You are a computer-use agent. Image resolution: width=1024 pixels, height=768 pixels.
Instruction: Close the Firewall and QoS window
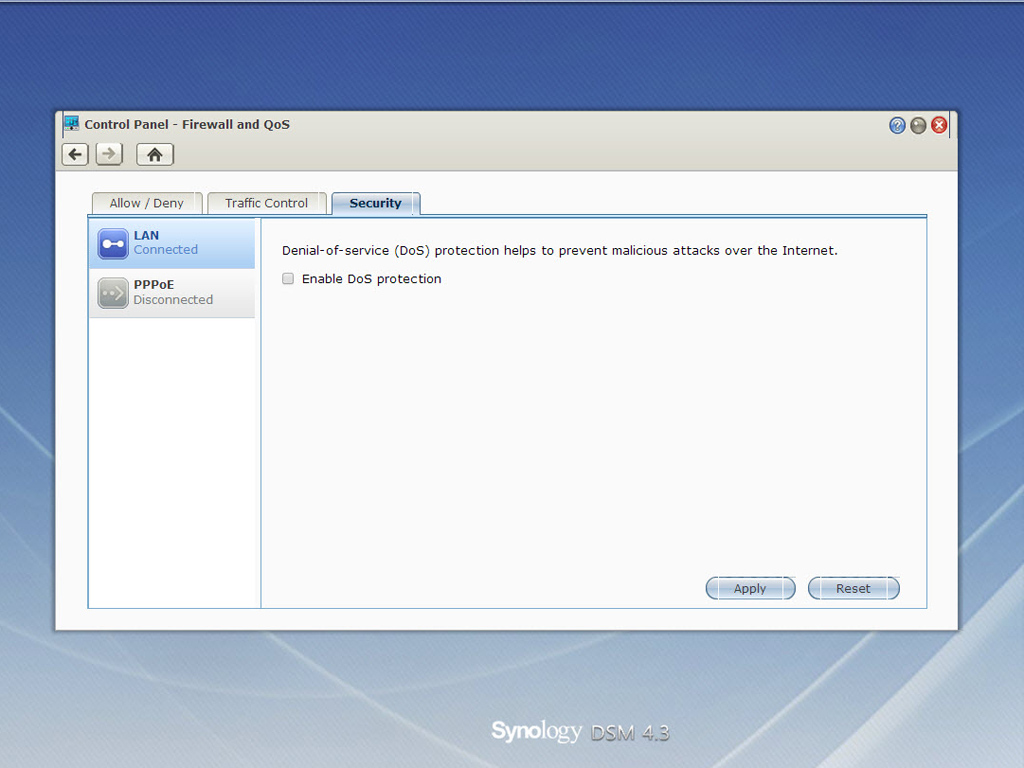939,125
